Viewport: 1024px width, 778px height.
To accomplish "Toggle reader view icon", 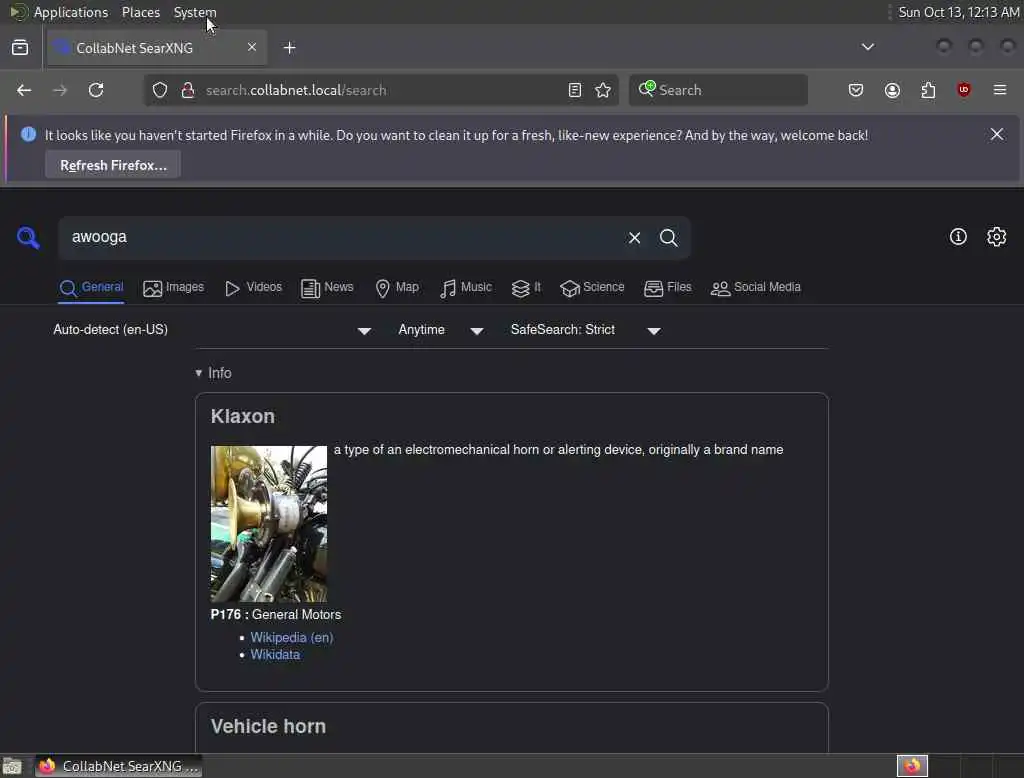I will 575,90.
